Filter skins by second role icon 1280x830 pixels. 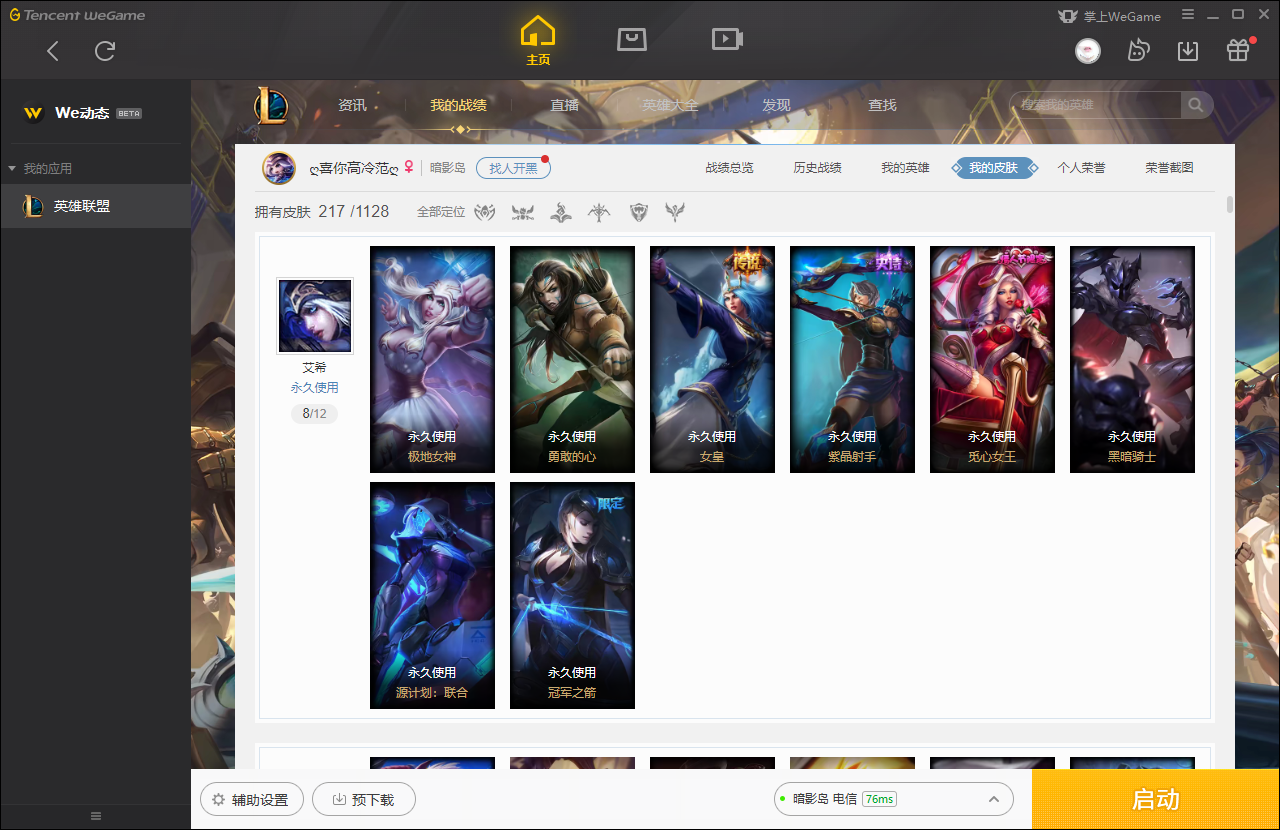click(523, 212)
